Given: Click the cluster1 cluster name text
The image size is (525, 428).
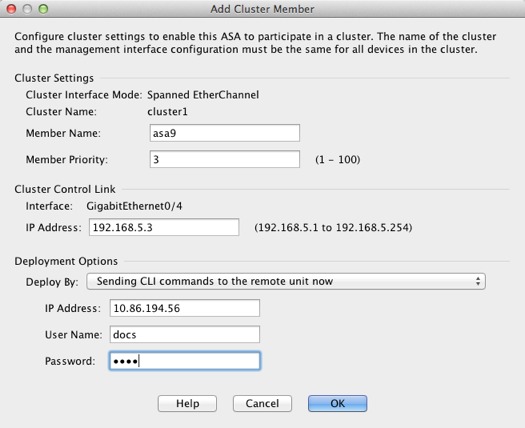Looking at the screenshot, I should (x=167, y=112).
